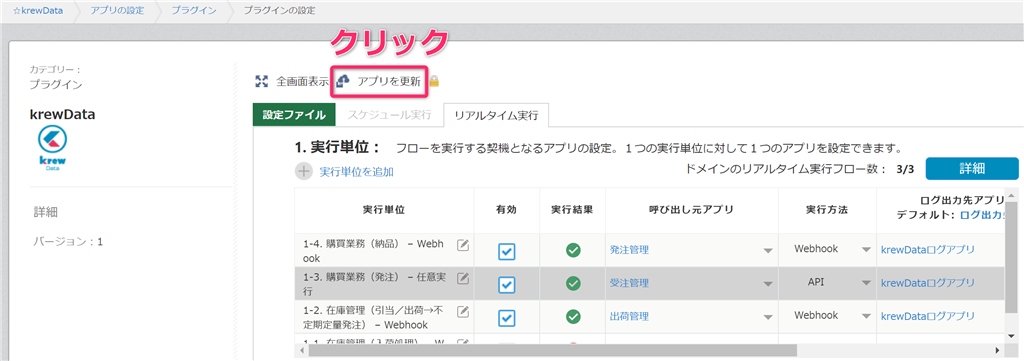Image resolution: width=1024 pixels, height=361 pixels.
Task: Open 受注管理 app link
Action: (x=629, y=283)
